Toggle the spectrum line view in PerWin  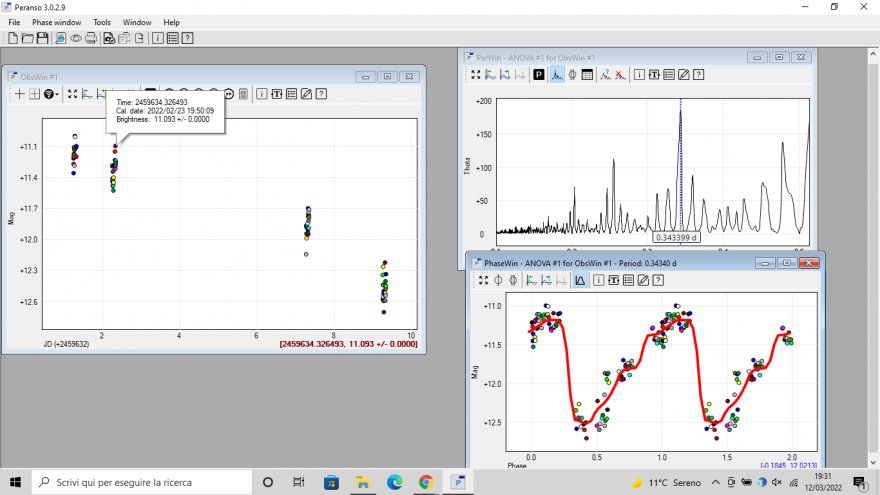click(x=555, y=74)
